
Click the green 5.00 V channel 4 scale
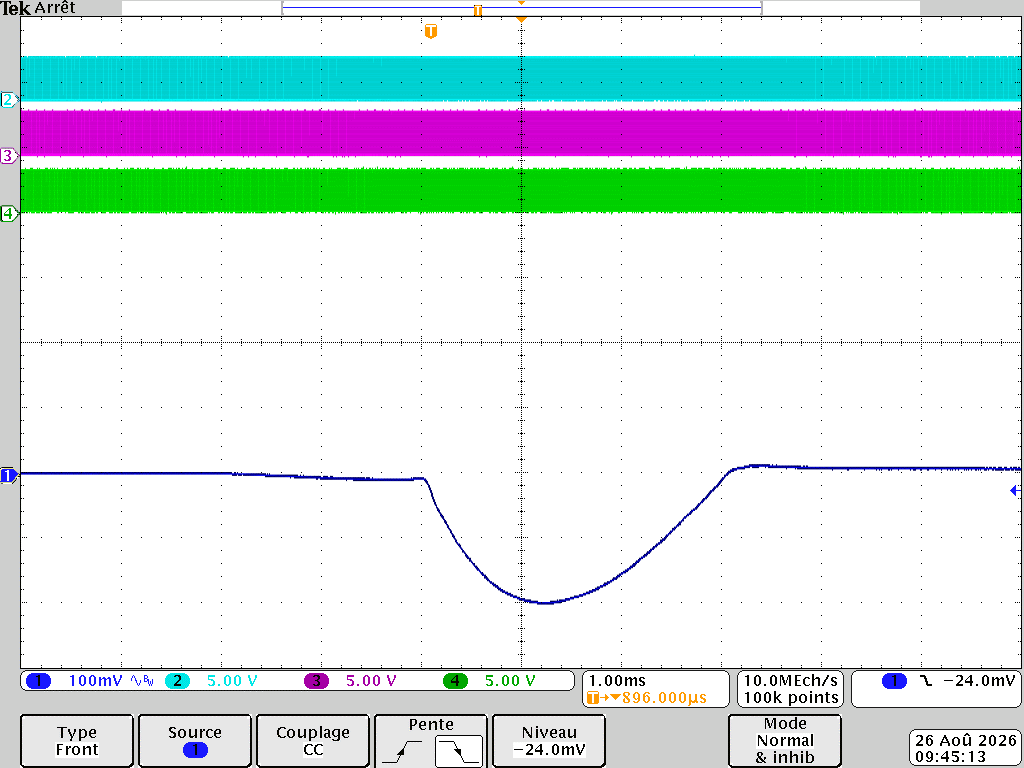510,681
